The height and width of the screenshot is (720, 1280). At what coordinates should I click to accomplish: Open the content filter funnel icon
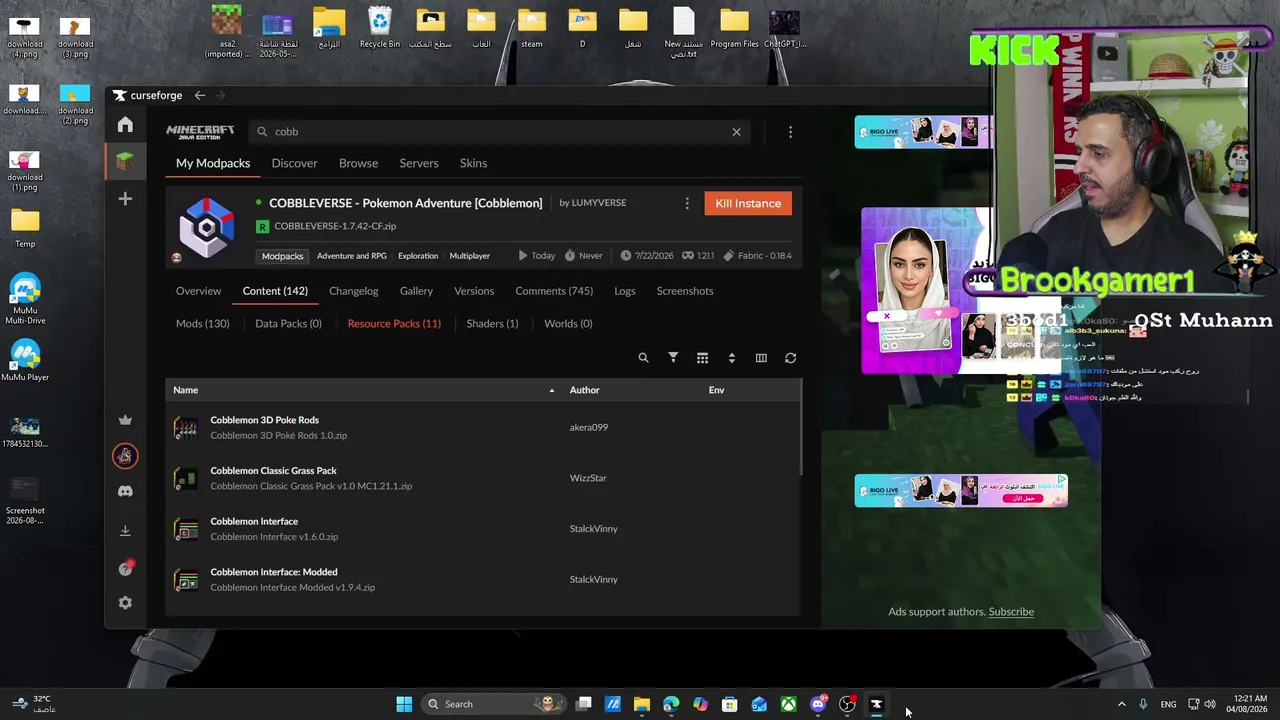tap(673, 358)
